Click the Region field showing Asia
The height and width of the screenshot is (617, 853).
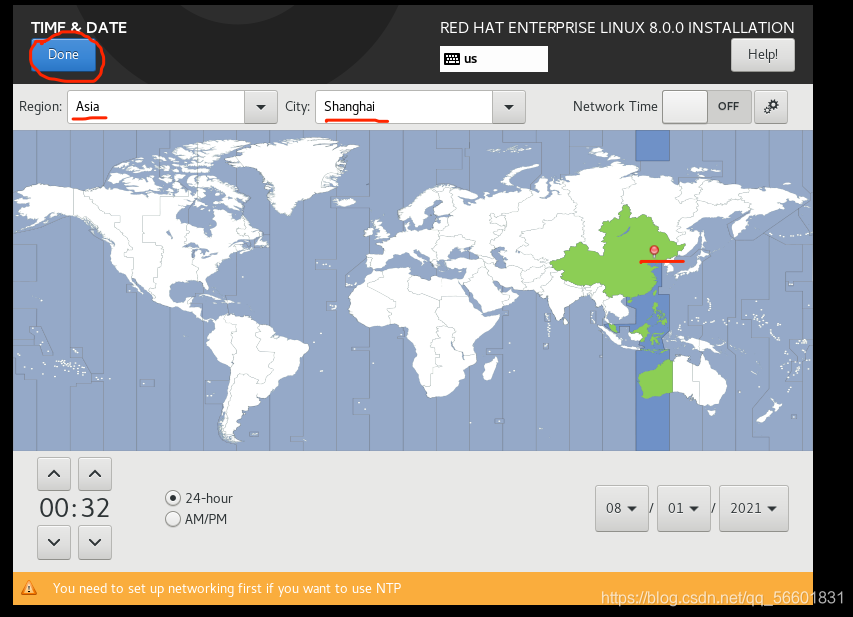point(156,107)
